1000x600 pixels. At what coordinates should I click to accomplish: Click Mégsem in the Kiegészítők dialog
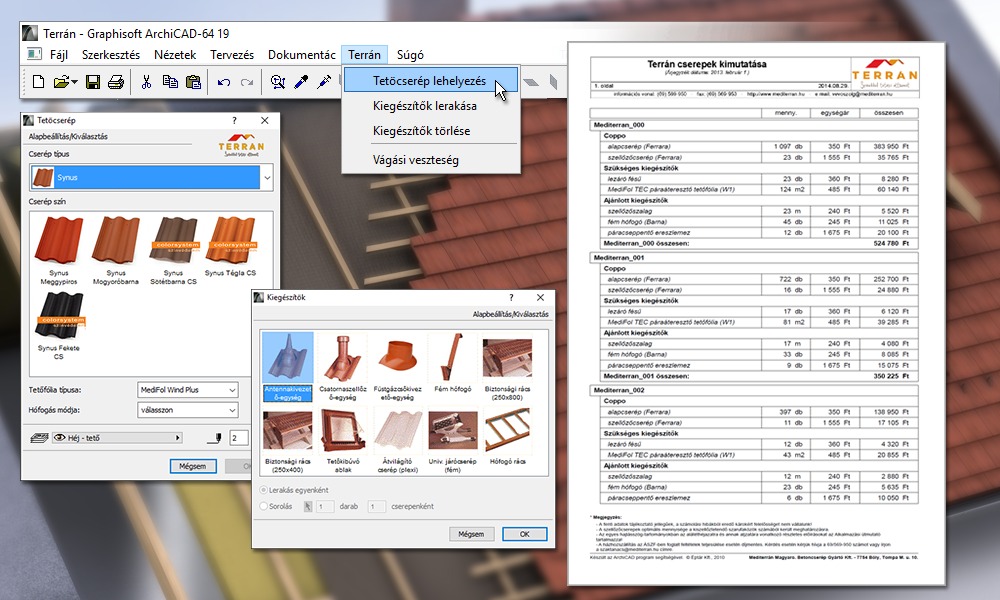click(x=471, y=534)
